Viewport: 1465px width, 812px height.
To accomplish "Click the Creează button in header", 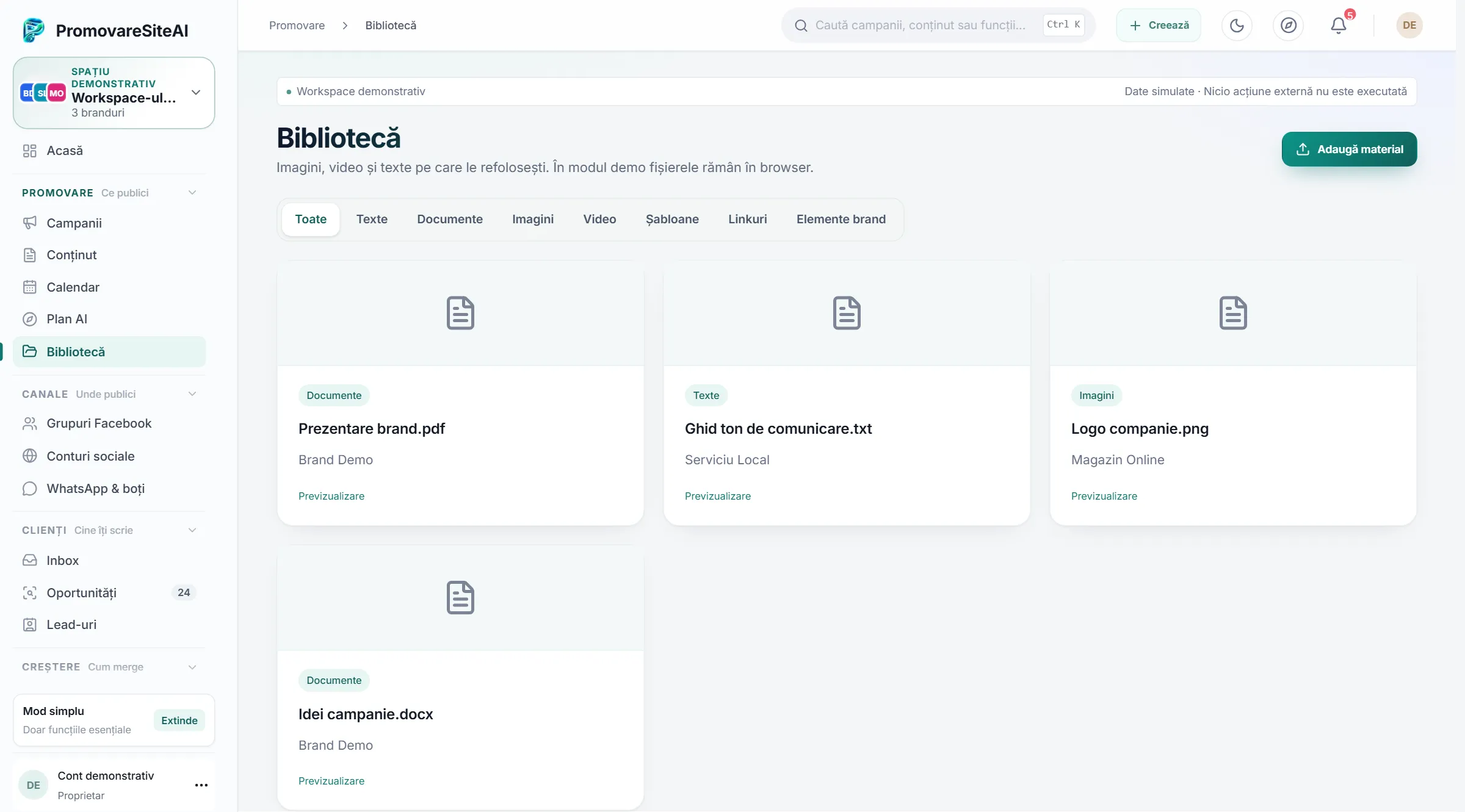I will (x=1158, y=25).
